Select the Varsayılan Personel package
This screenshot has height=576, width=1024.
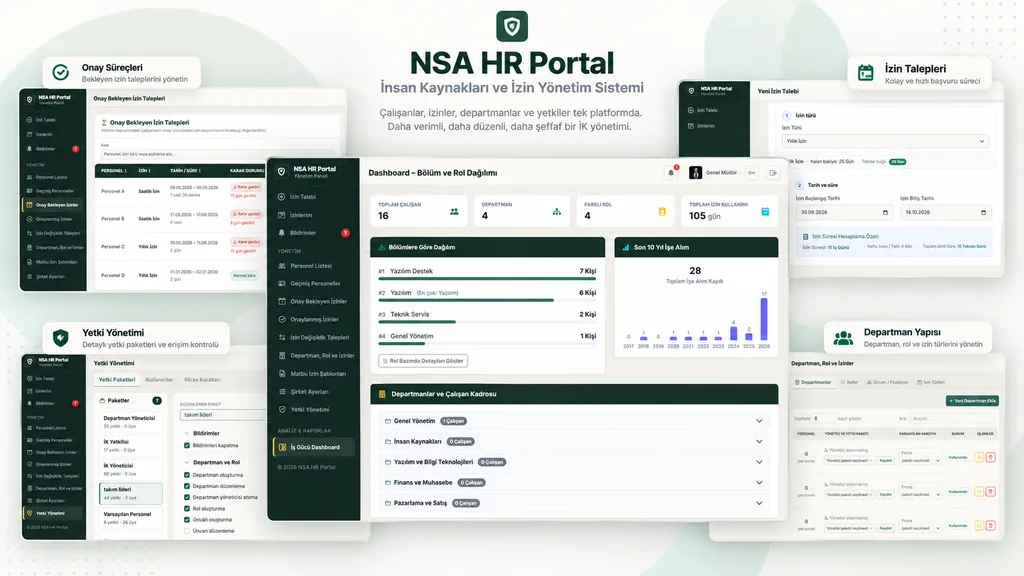pos(131,518)
